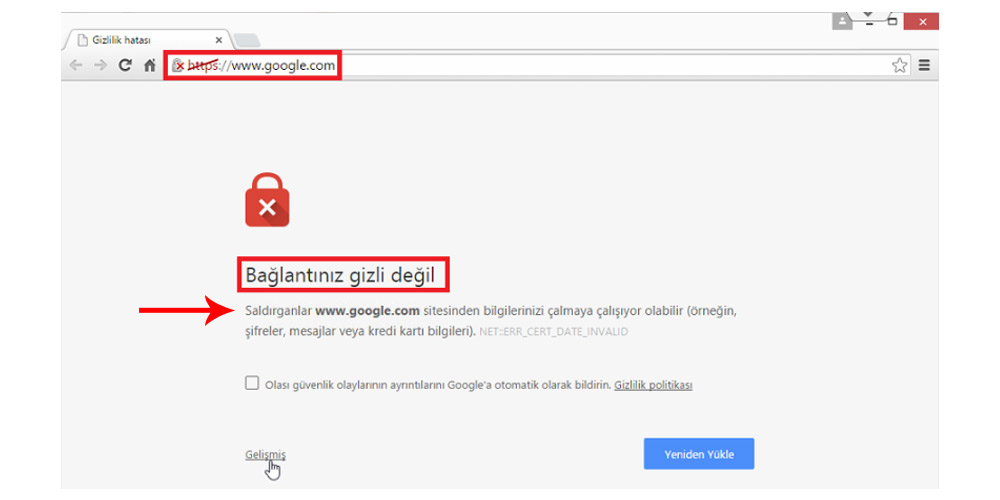This screenshot has width=1000, height=500.
Task: Click the Yeniden Yükle button
Action: pos(699,454)
